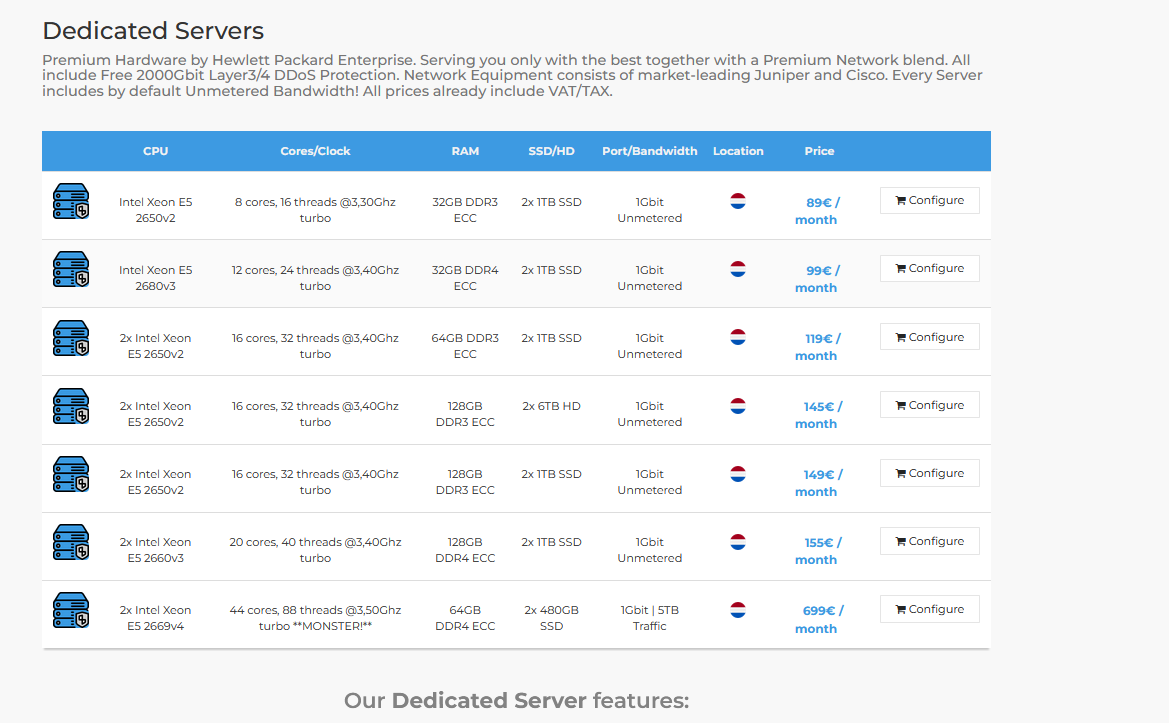Click the Location column header
1169x723 pixels.
[738, 151]
